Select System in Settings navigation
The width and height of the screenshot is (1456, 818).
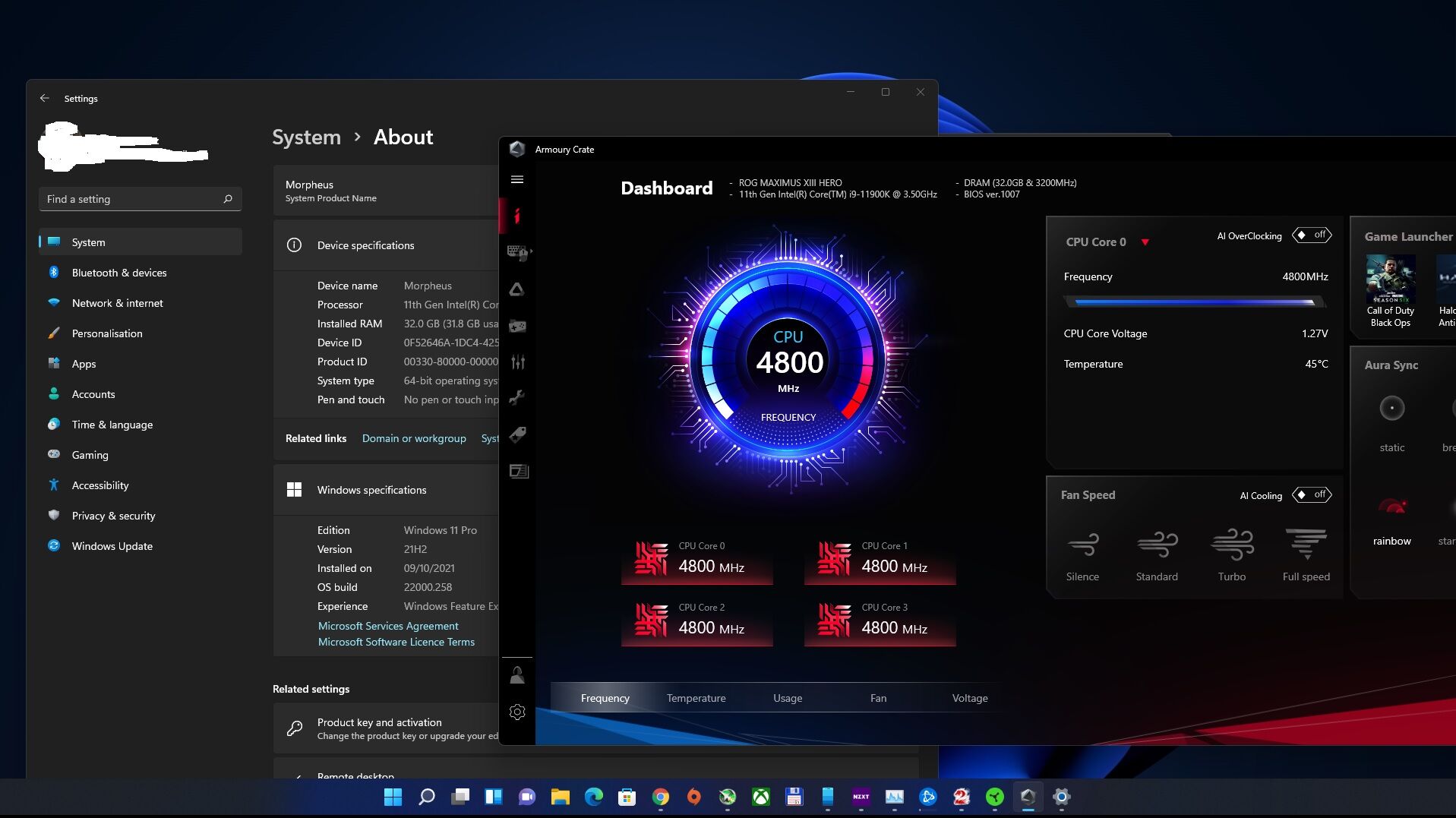coord(141,242)
